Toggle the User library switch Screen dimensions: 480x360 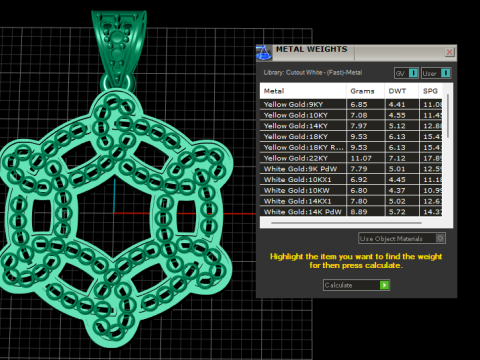click(436, 73)
